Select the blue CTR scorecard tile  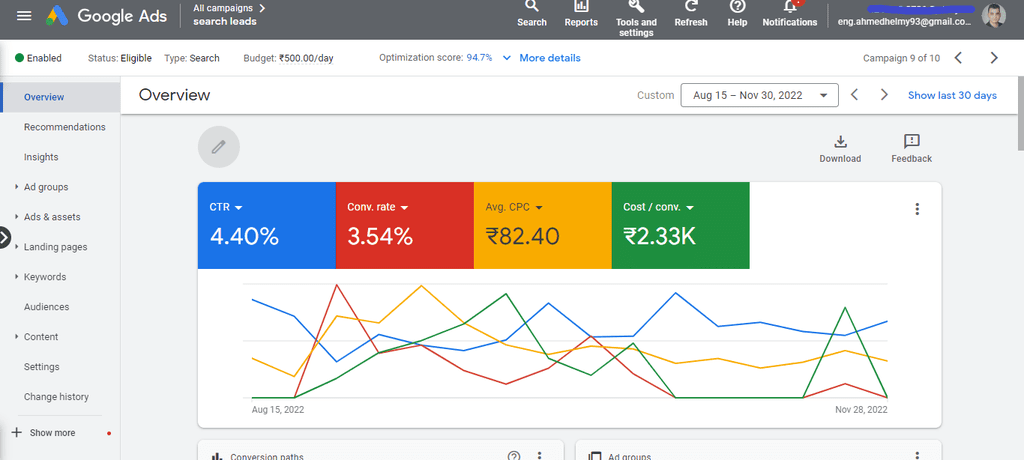[266, 225]
